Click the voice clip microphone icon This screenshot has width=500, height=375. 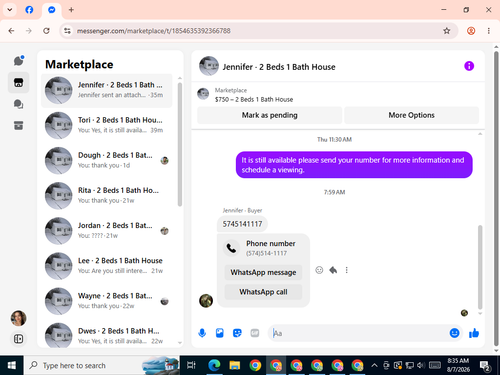pyautogui.click(x=202, y=333)
